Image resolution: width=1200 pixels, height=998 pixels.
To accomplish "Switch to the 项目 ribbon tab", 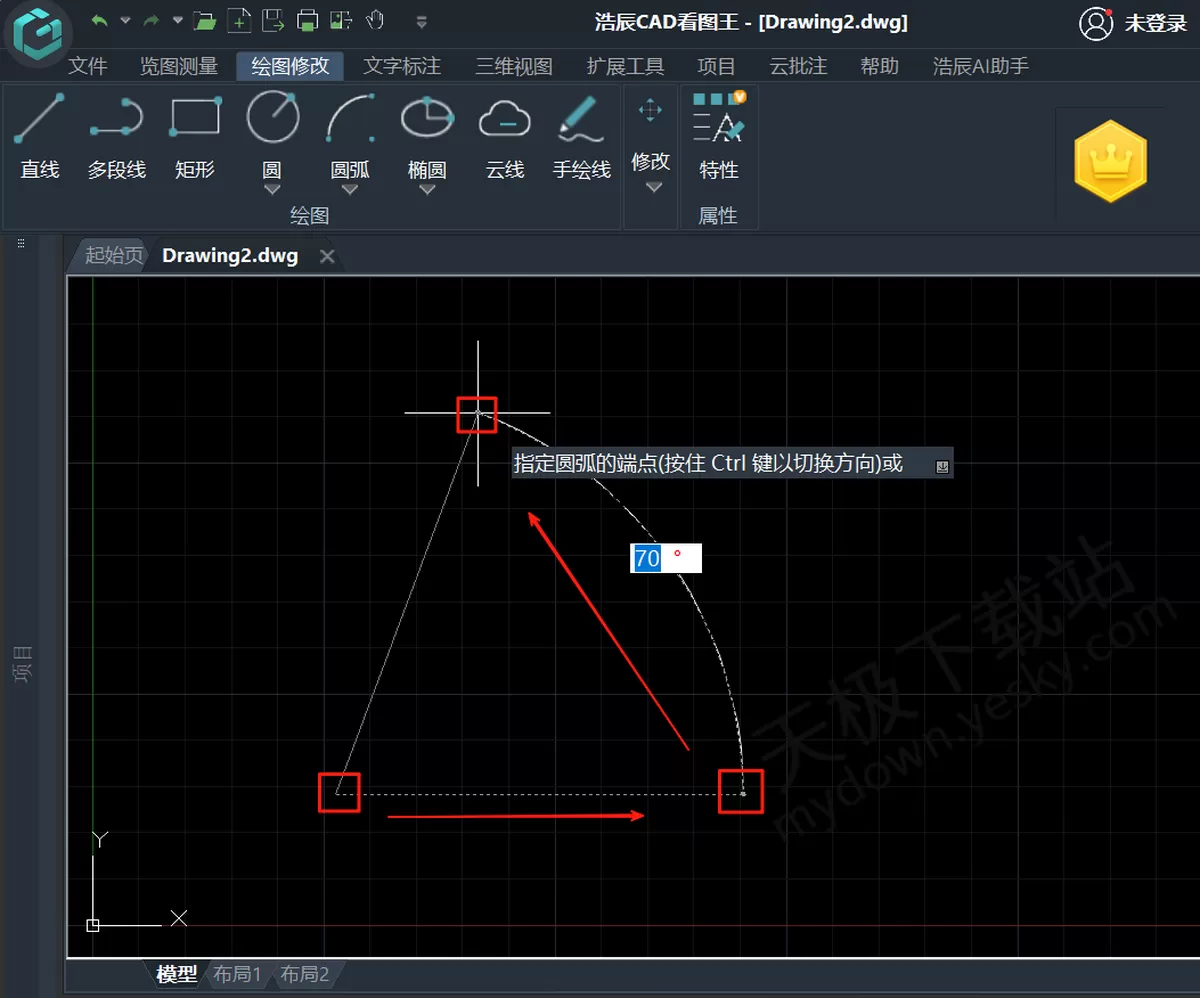I will [x=716, y=66].
